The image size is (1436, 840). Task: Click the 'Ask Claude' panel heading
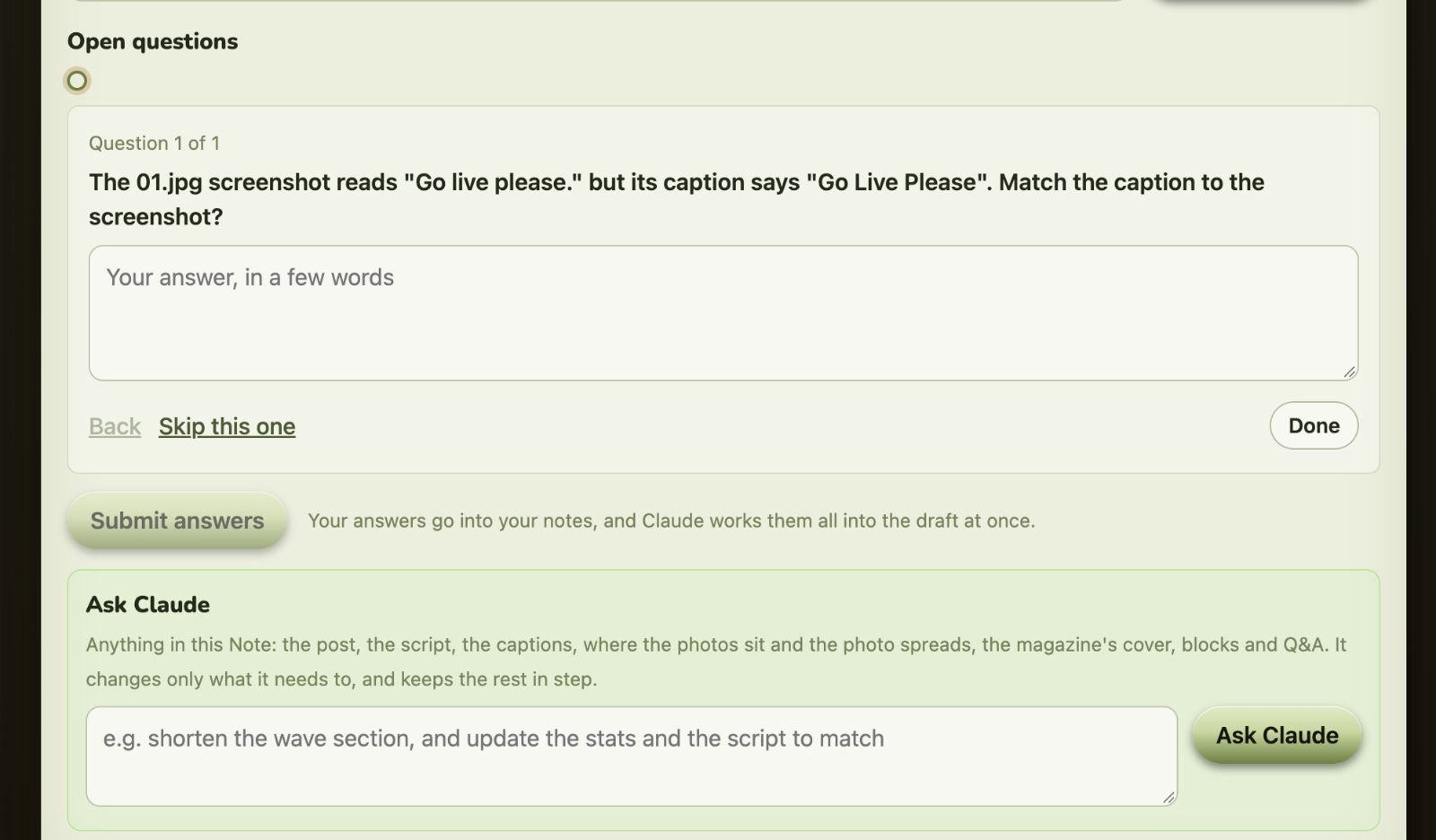pyautogui.click(x=148, y=605)
